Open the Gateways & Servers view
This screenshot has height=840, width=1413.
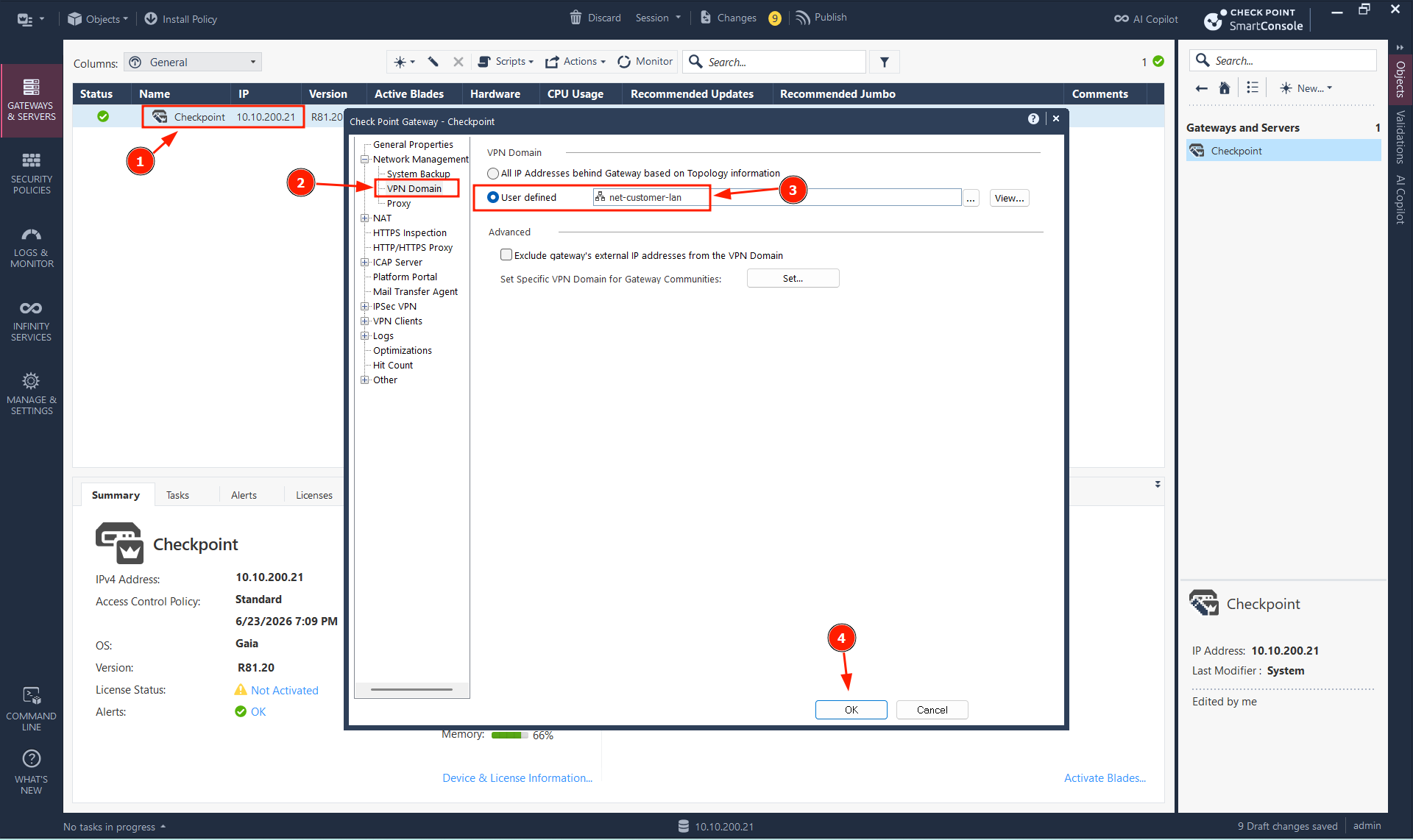pyautogui.click(x=31, y=100)
